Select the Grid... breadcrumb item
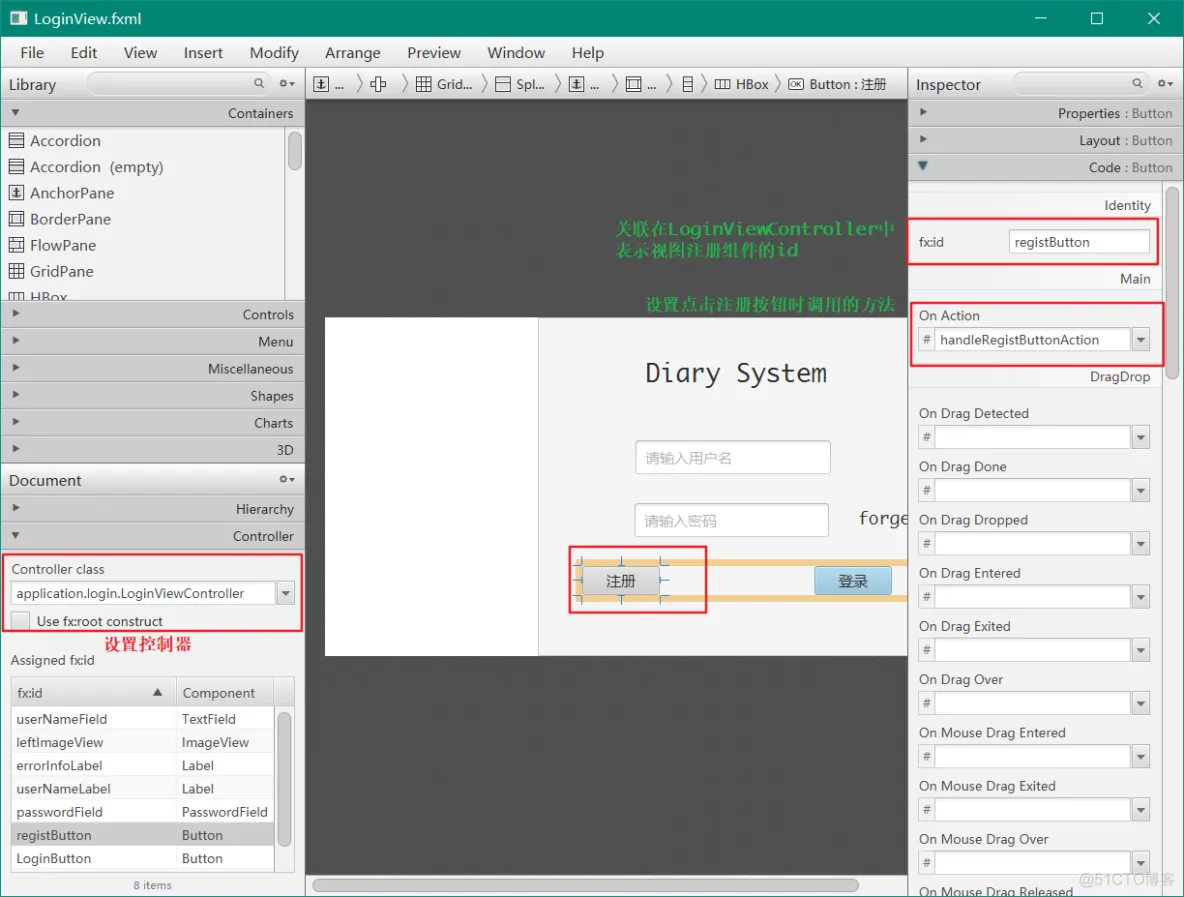 point(444,84)
